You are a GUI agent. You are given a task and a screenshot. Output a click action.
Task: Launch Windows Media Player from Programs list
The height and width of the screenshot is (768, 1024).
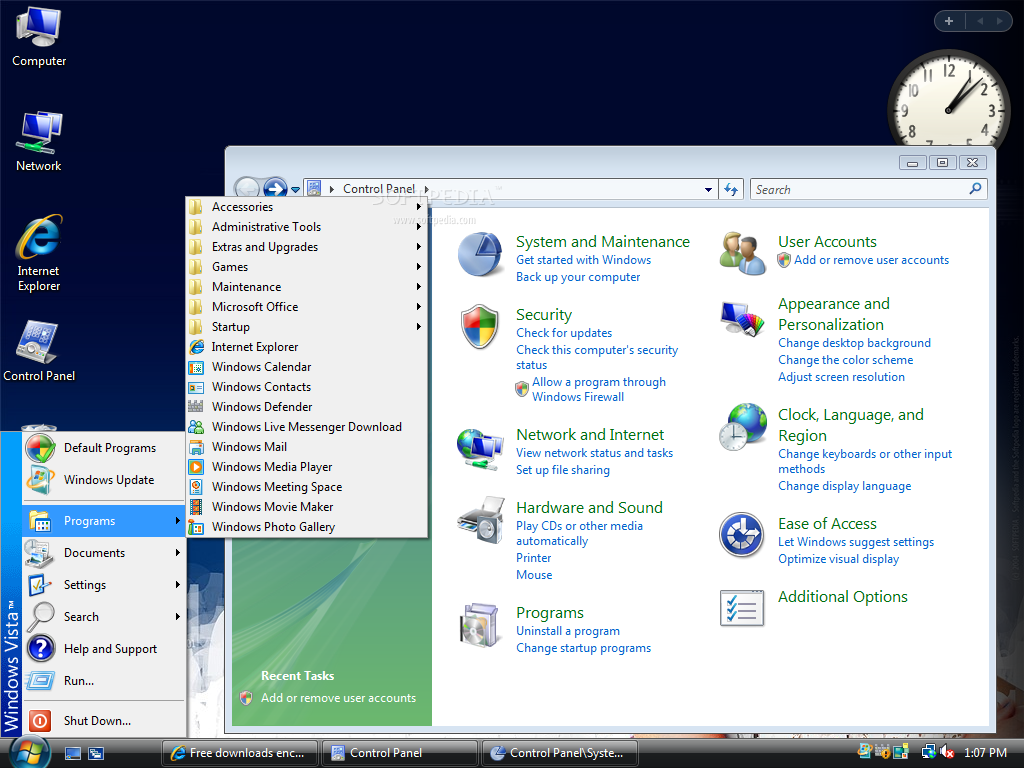(307, 466)
